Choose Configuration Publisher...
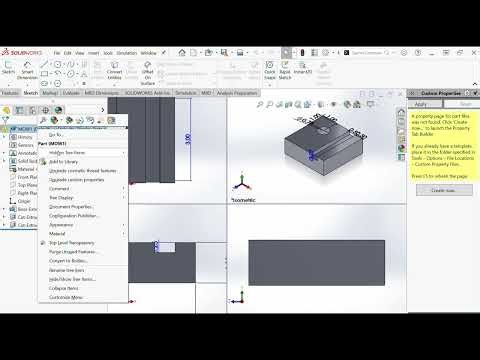 point(83,216)
